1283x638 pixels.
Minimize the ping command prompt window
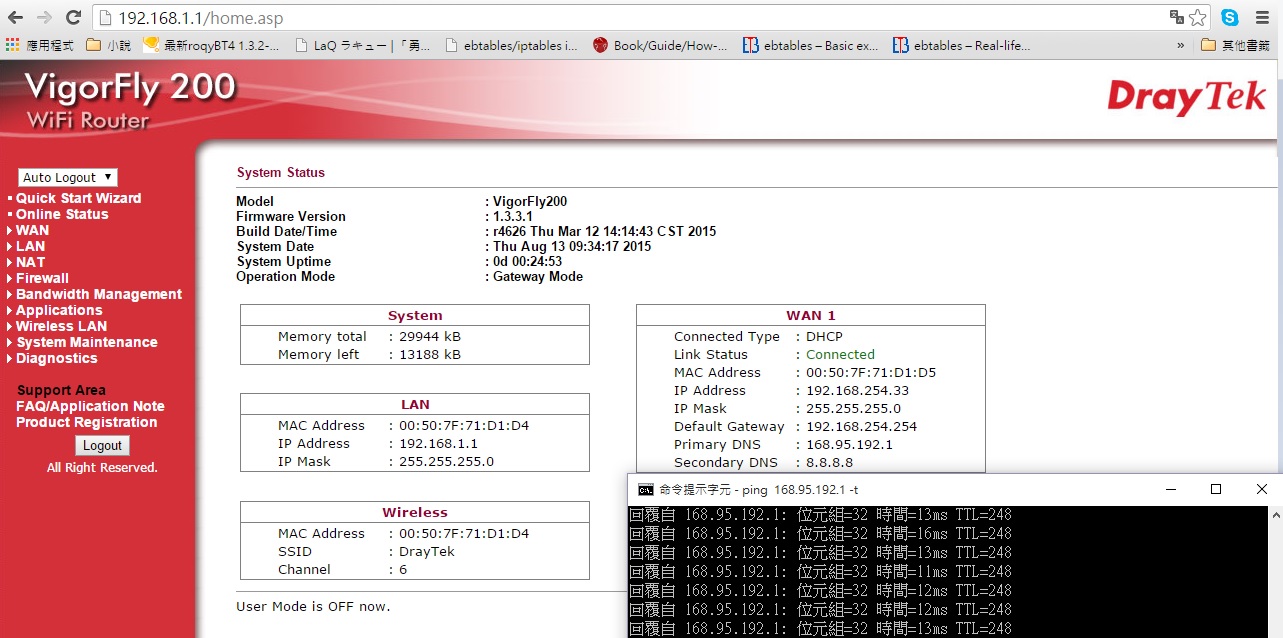pos(1170,489)
